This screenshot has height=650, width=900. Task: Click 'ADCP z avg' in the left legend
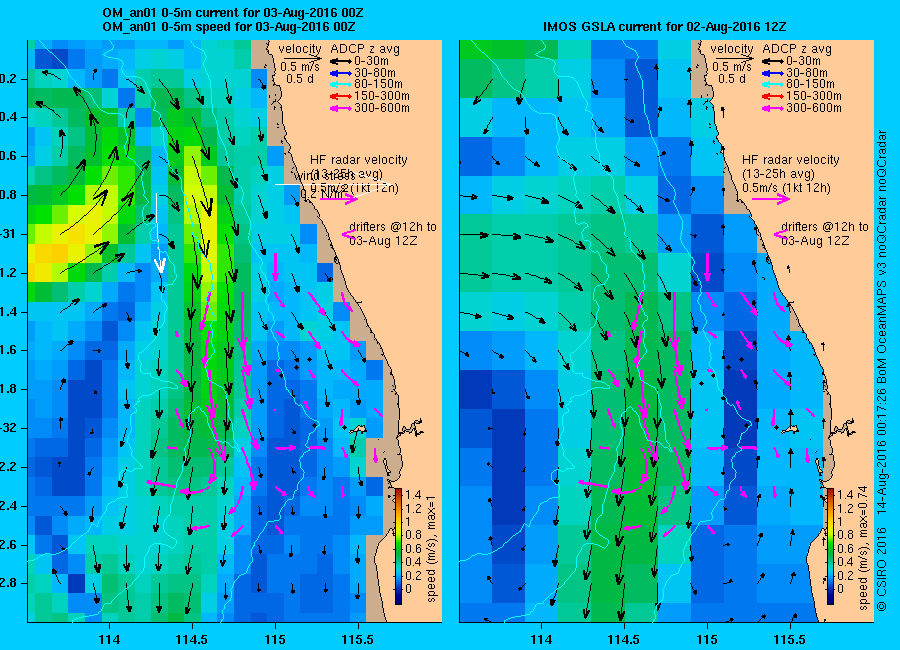click(x=364, y=49)
